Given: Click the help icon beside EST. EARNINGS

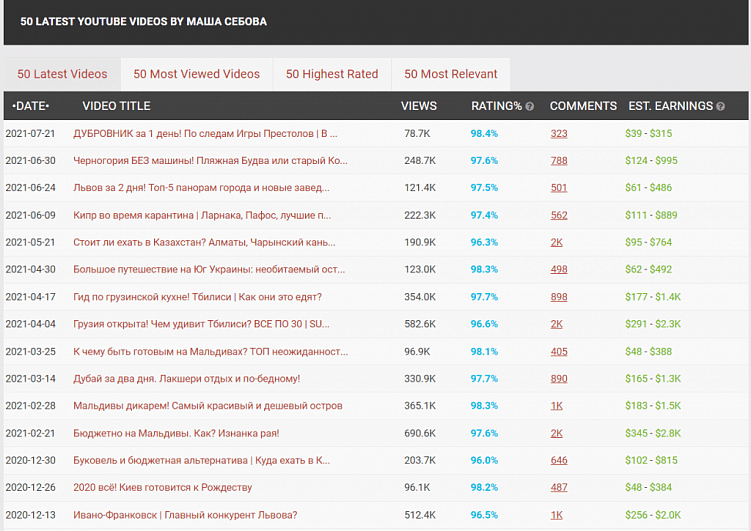Looking at the screenshot, I should click(x=720, y=106).
